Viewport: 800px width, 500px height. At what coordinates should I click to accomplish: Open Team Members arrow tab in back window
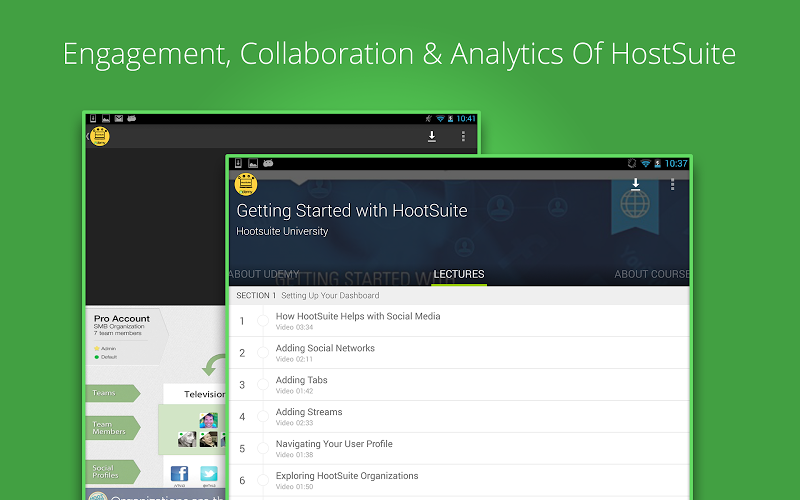[112, 428]
